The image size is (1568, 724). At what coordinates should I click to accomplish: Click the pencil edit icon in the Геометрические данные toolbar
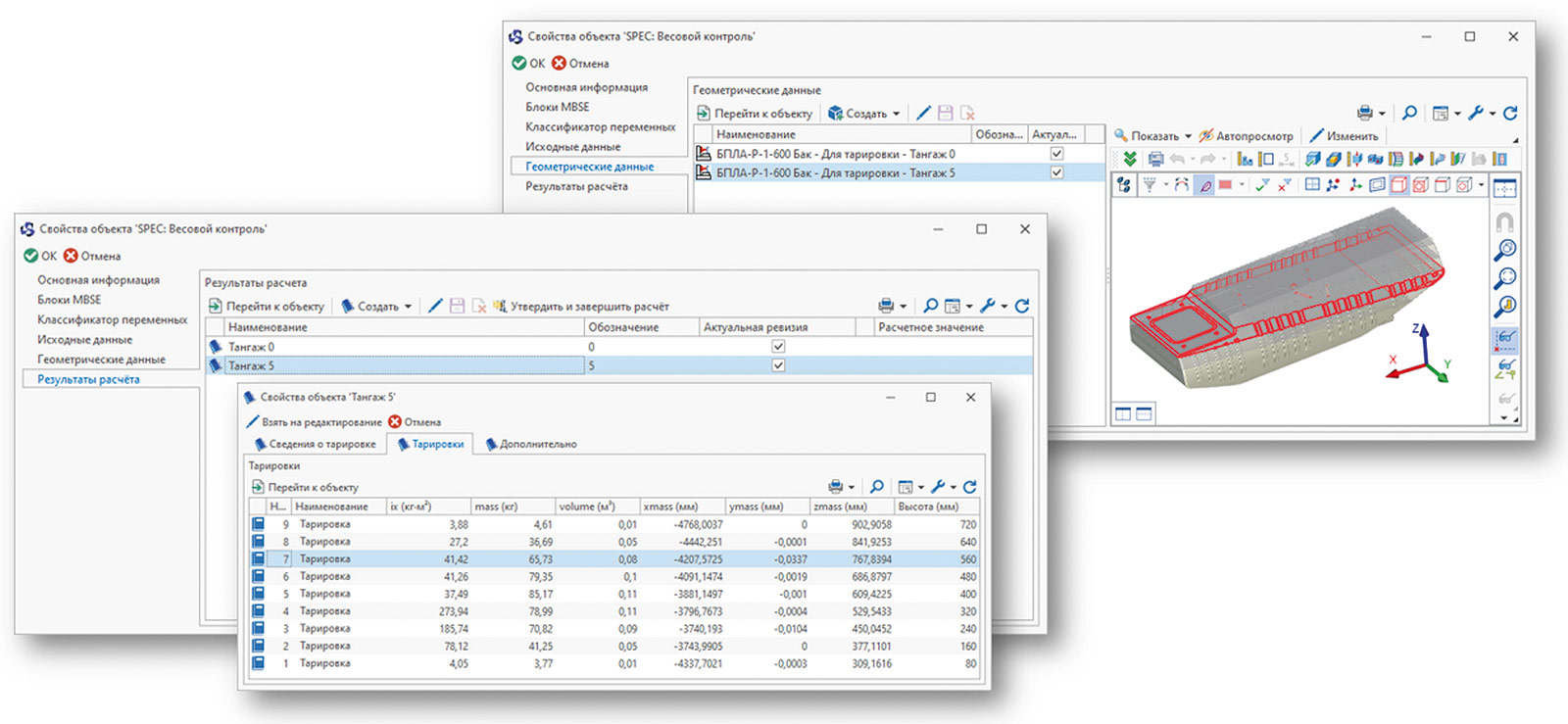923,113
